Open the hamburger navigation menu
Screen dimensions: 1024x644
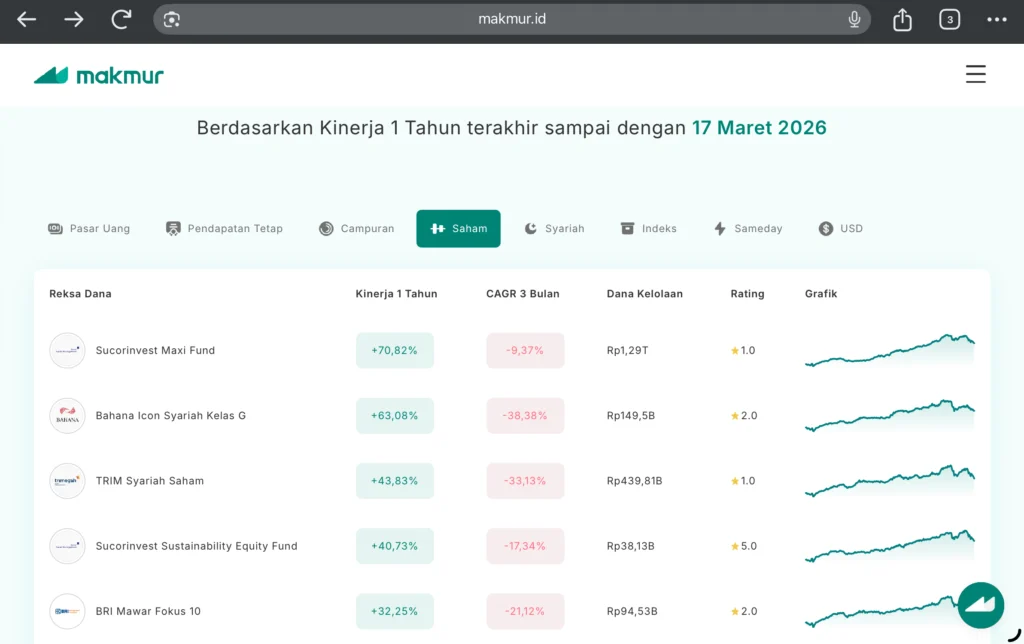pos(975,74)
